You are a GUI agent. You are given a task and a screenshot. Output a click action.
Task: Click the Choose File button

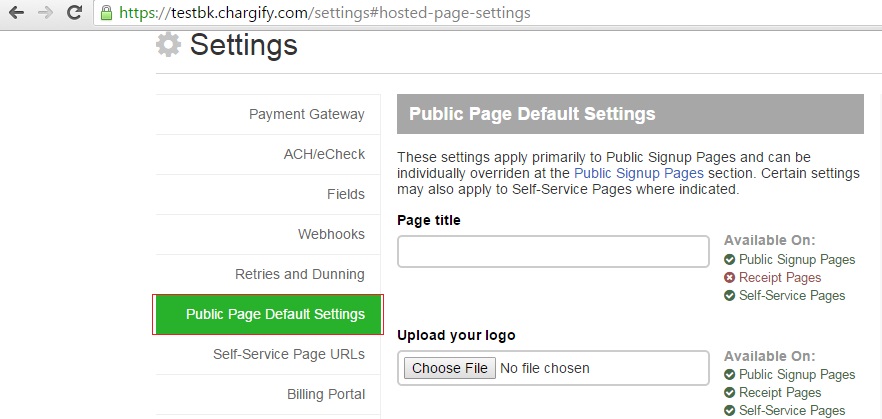coord(449,368)
